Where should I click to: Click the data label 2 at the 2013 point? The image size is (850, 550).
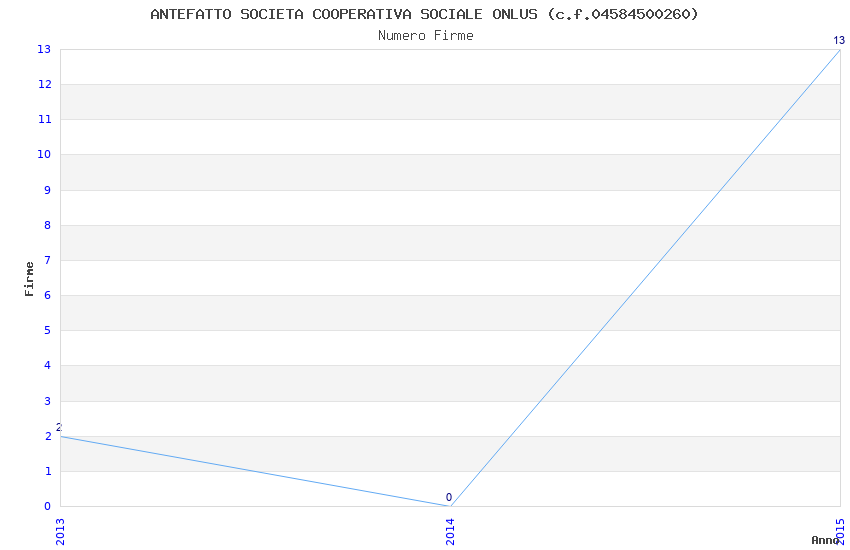pyautogui.click(x=59, y=428)
